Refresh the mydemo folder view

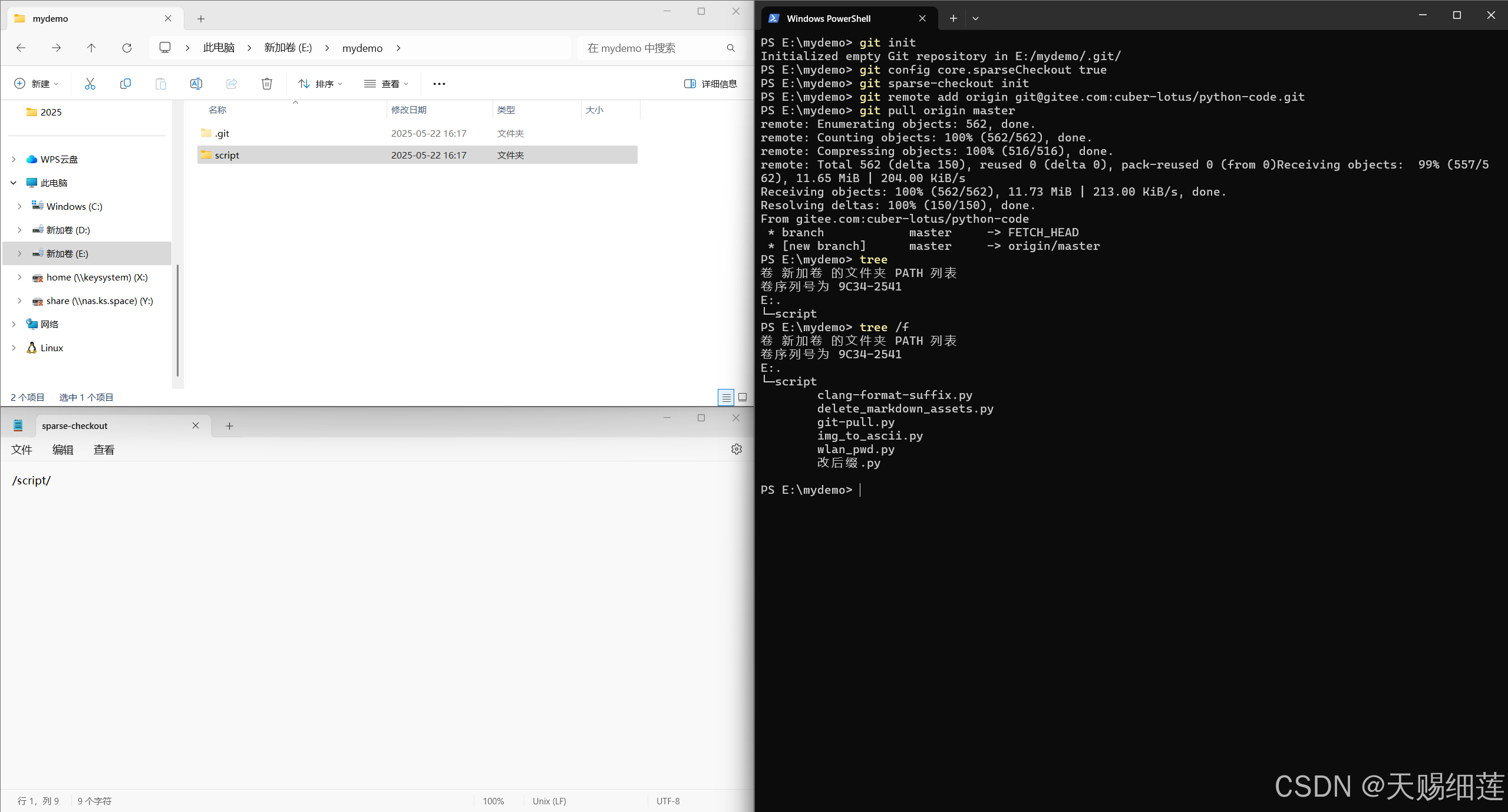(127, 48)
